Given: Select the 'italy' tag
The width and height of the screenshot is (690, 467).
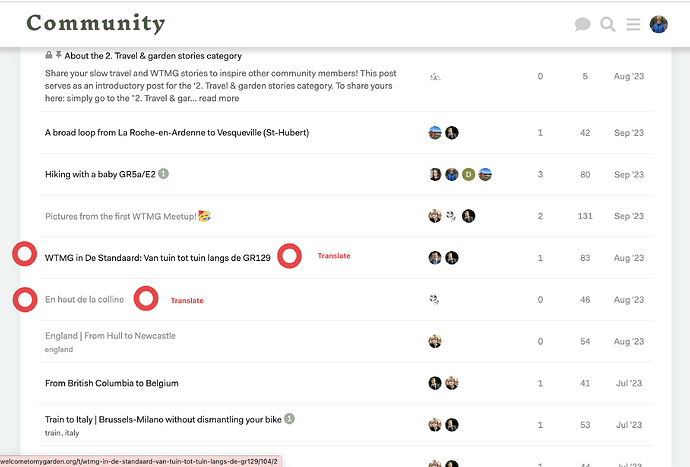Looking at the screenshot, I should (x=72, y=433).
